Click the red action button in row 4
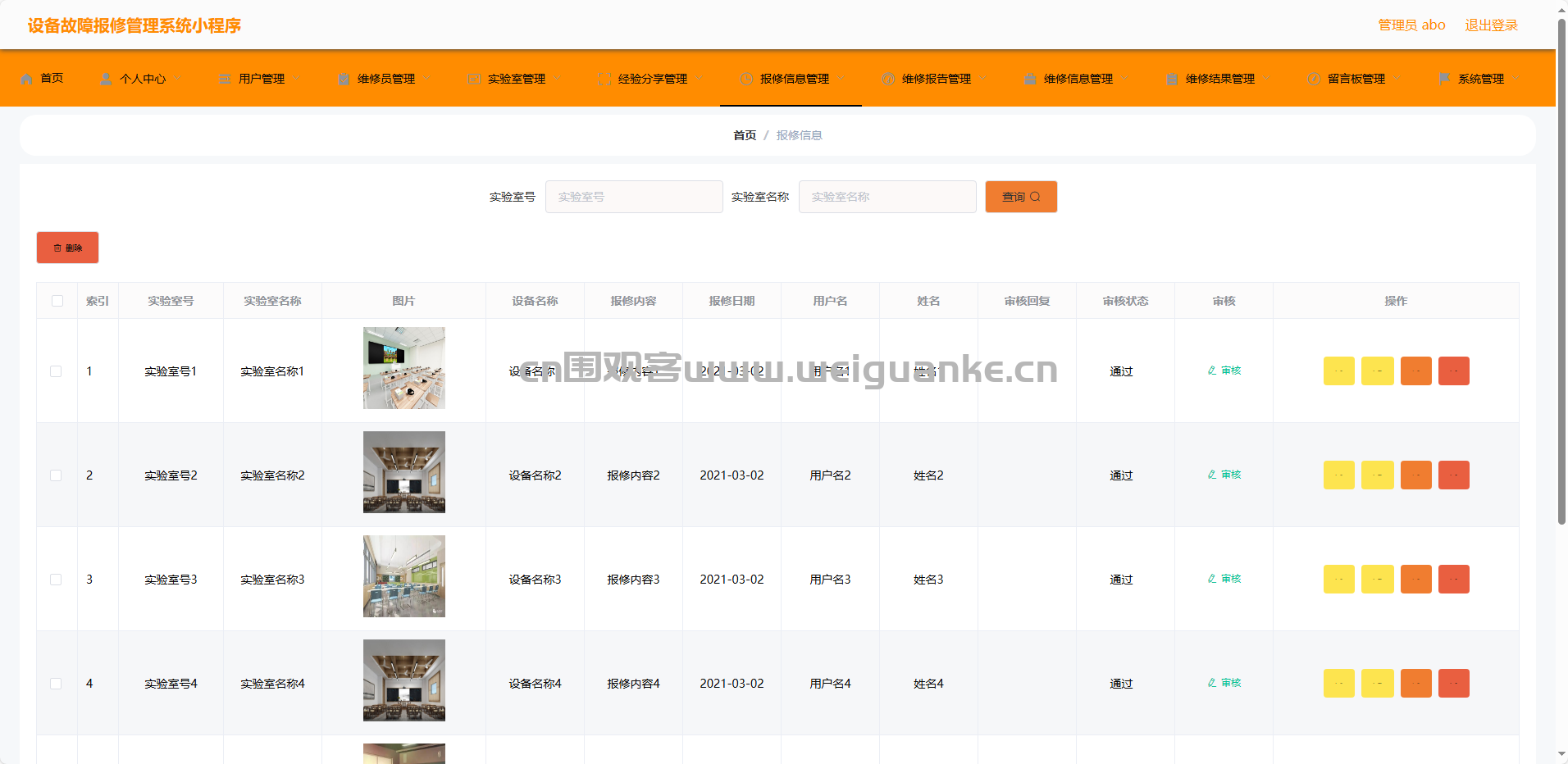1568x764 pixels. [1454, 683]
